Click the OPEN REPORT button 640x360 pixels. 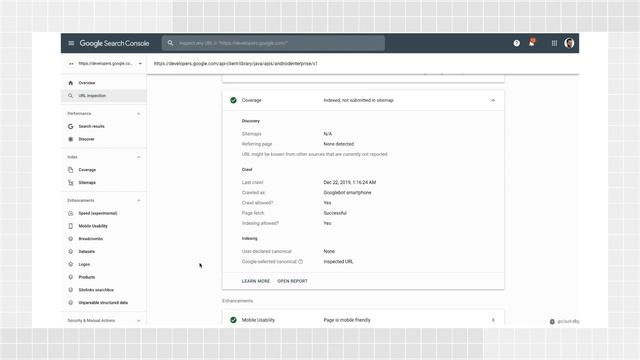click(x=292, y=281)
